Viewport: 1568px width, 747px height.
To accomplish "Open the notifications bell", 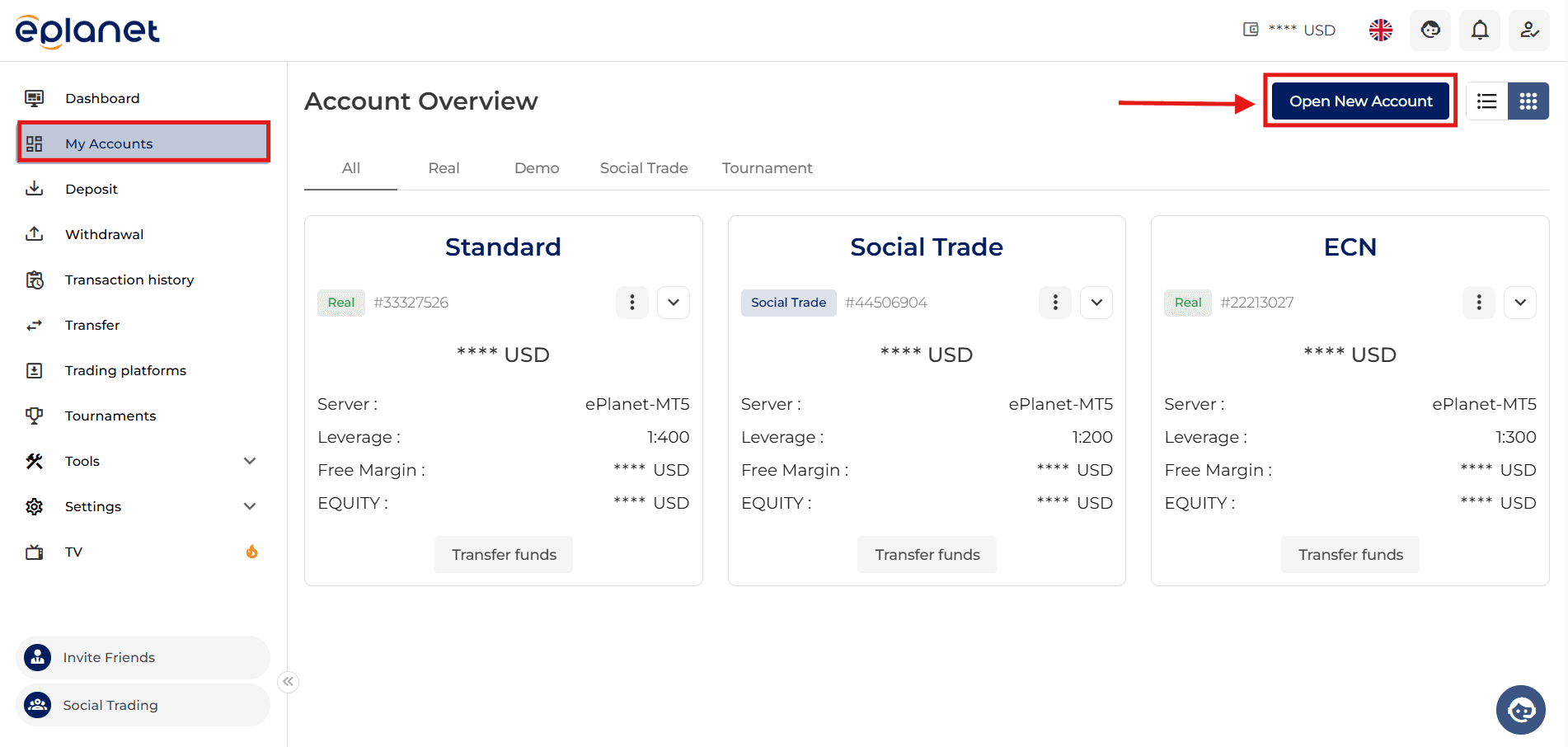I will click(1479, 30).
